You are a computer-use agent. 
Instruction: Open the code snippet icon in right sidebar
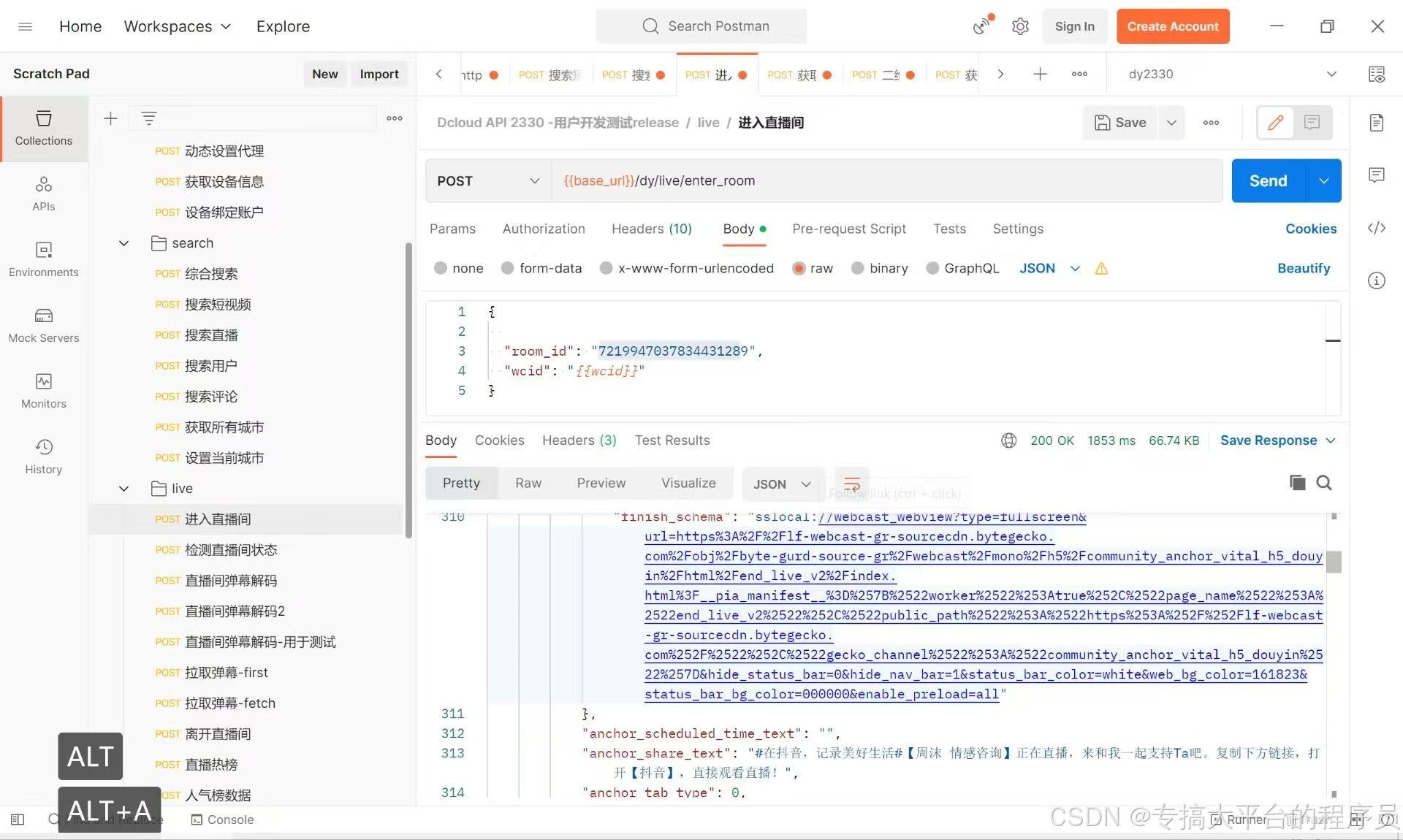click(1377, 228)
